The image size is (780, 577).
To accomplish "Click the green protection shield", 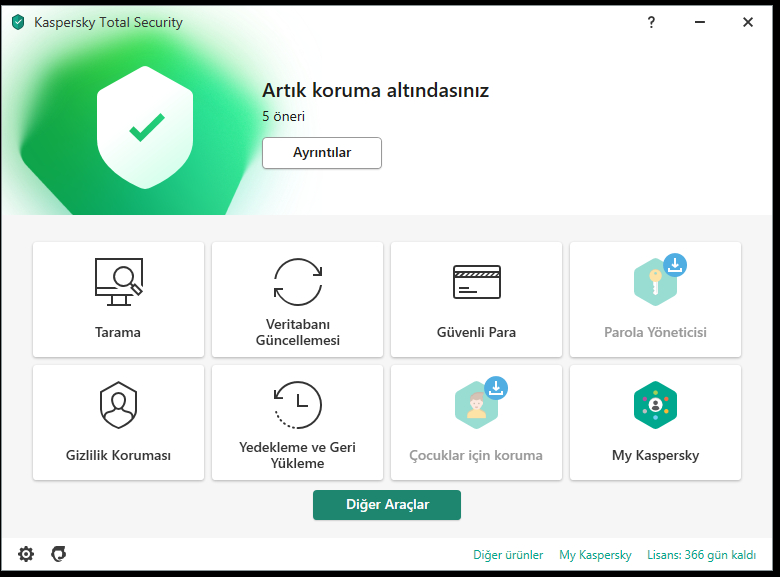I will click(x=145, y=127).
